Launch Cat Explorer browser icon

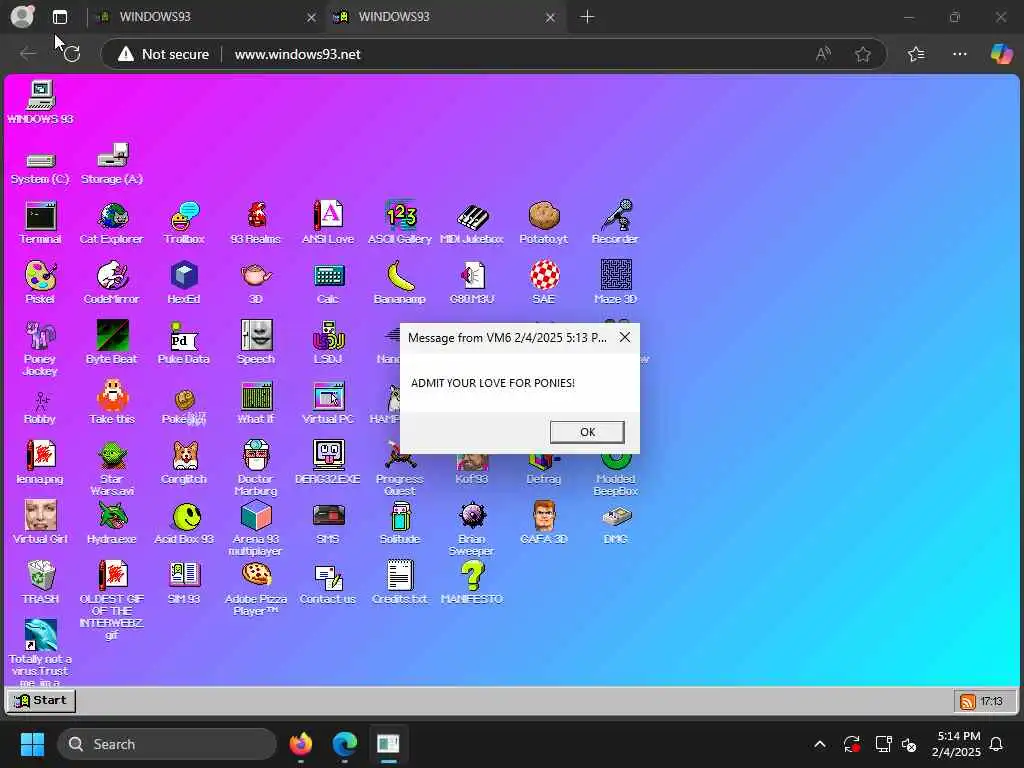(x=112, y=223)
